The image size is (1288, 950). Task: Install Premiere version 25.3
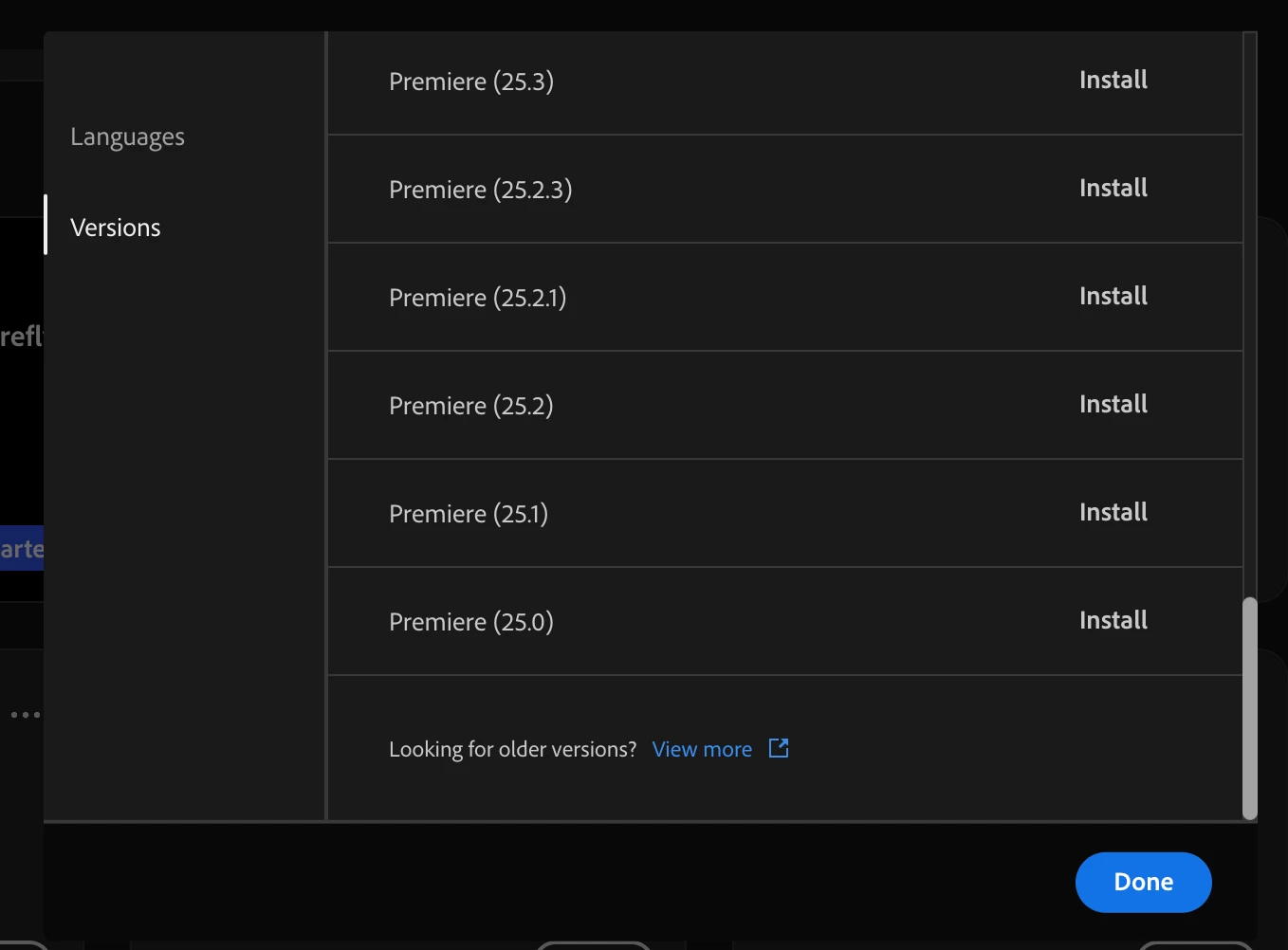click(x=1113, y=81)
